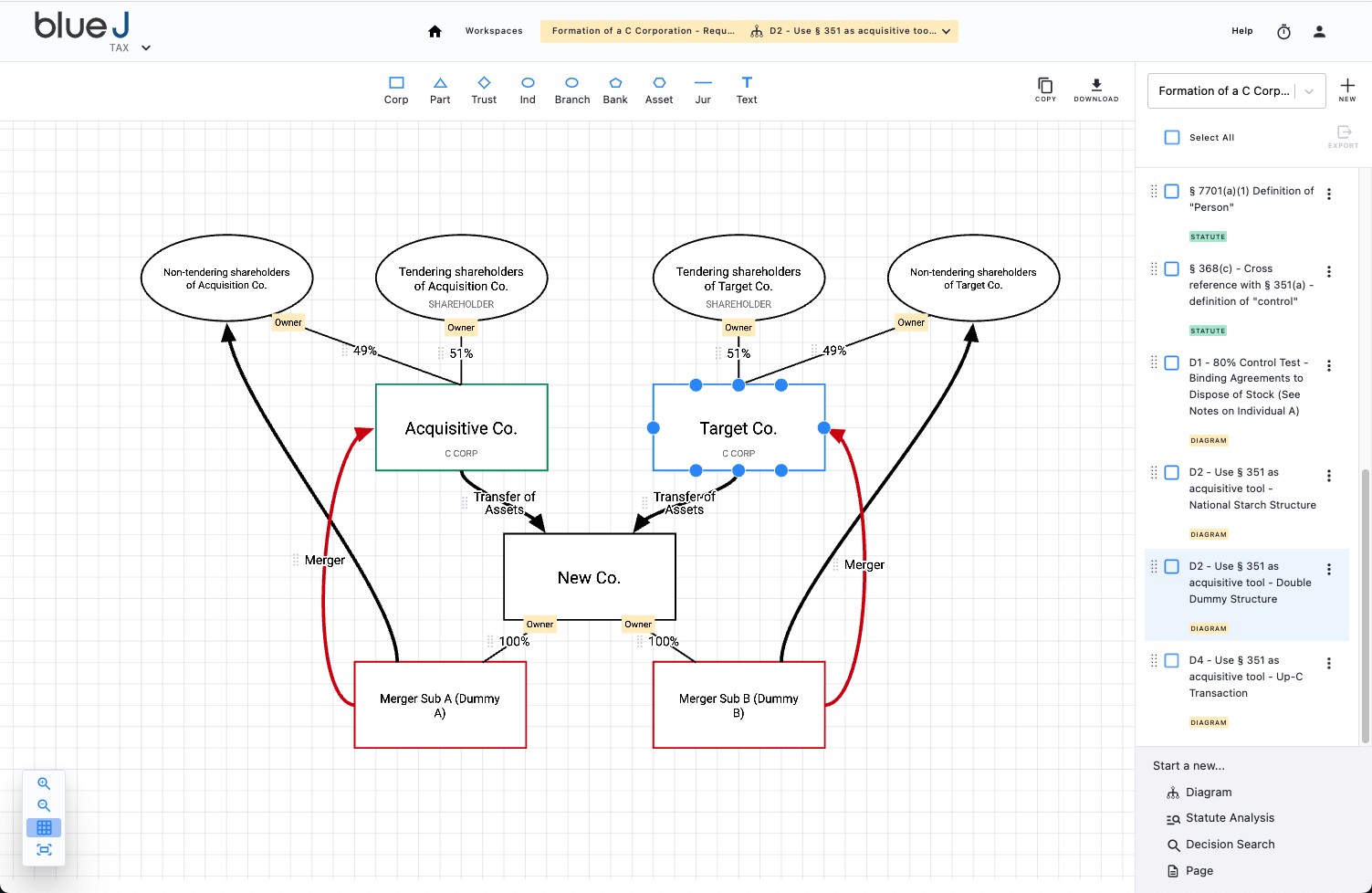Click the Help link

tap(1241, 30)
